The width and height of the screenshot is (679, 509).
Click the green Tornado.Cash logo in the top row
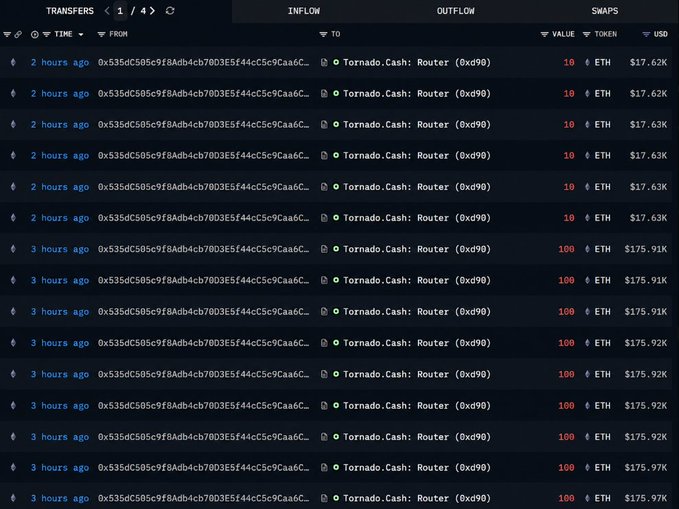(336, 62)
